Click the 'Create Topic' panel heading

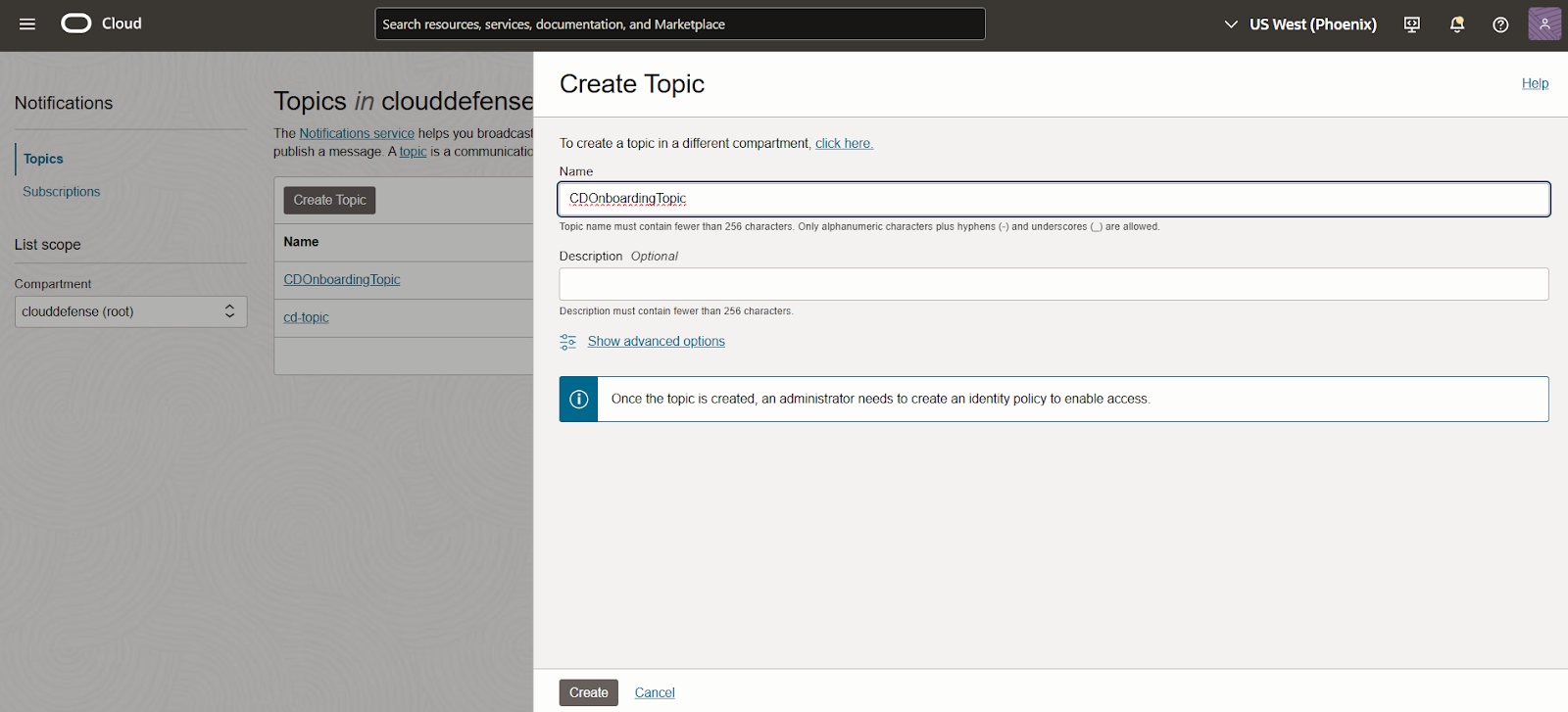pyautogui.click(x=632, y=84)
